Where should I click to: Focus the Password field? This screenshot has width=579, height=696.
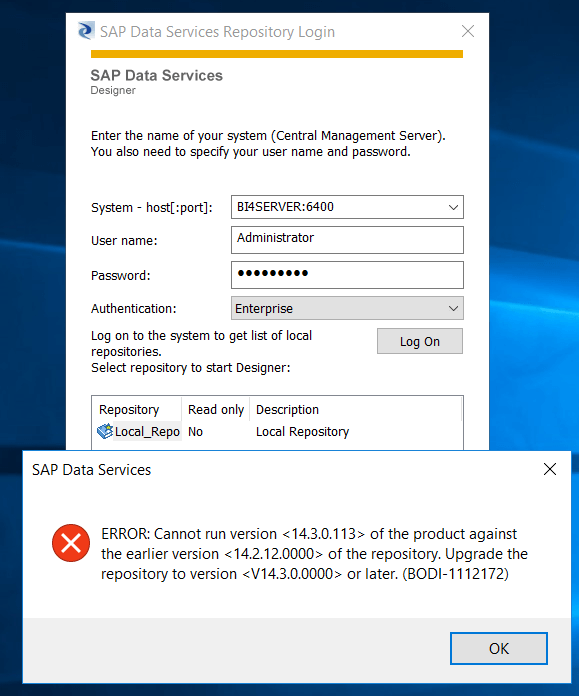click(x=347, y=275)
